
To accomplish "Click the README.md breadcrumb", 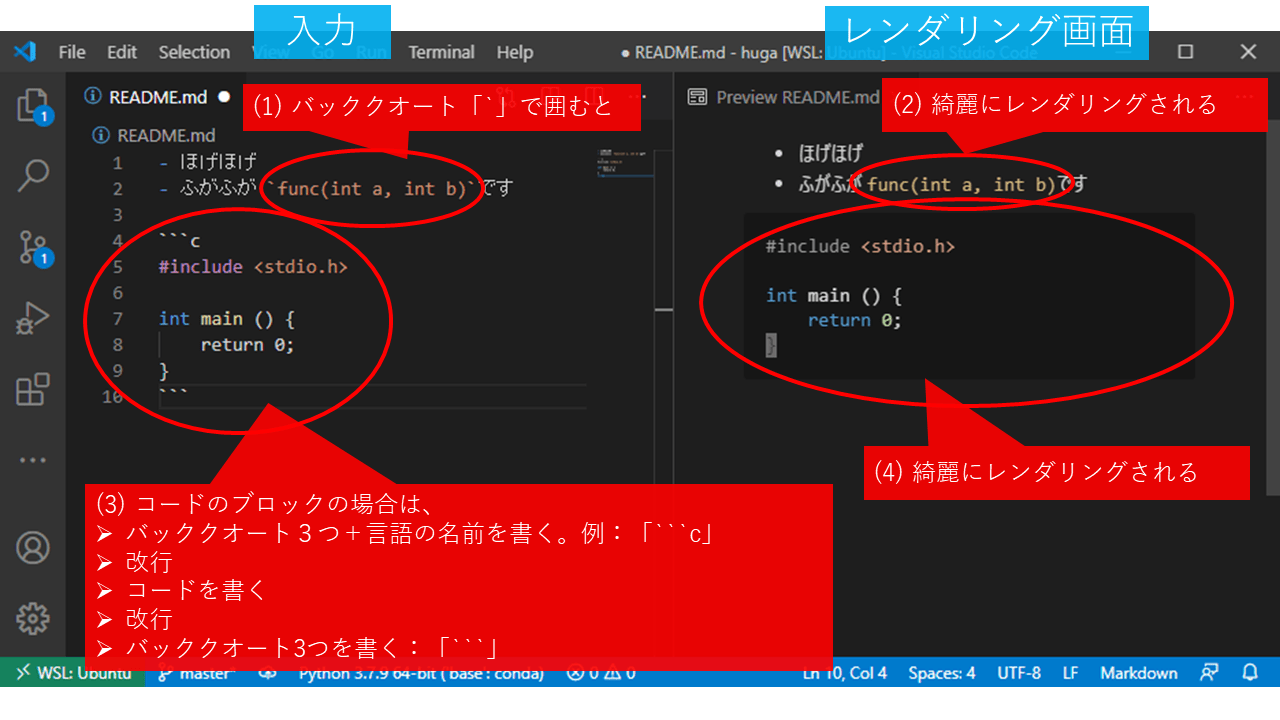I will tap(153, 135).
